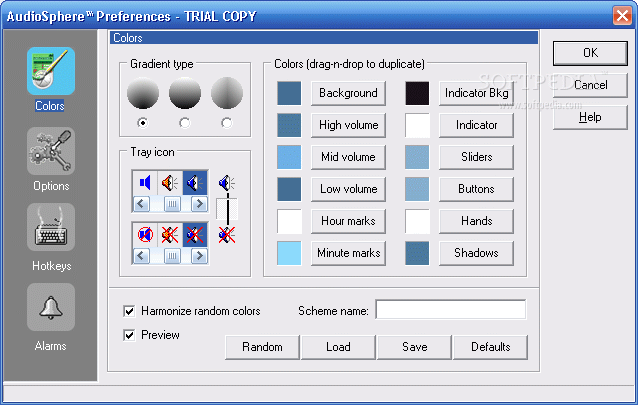This screenshot has width=638, height=405.
Task: Choose the muted orange speaker tray icon
Action: click(x=170, y=234)
